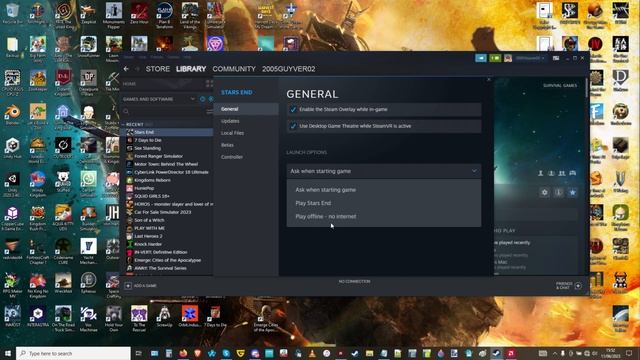Open Steam account name dropdown
This screenshot has width=640, height=360.
(529, 58)
